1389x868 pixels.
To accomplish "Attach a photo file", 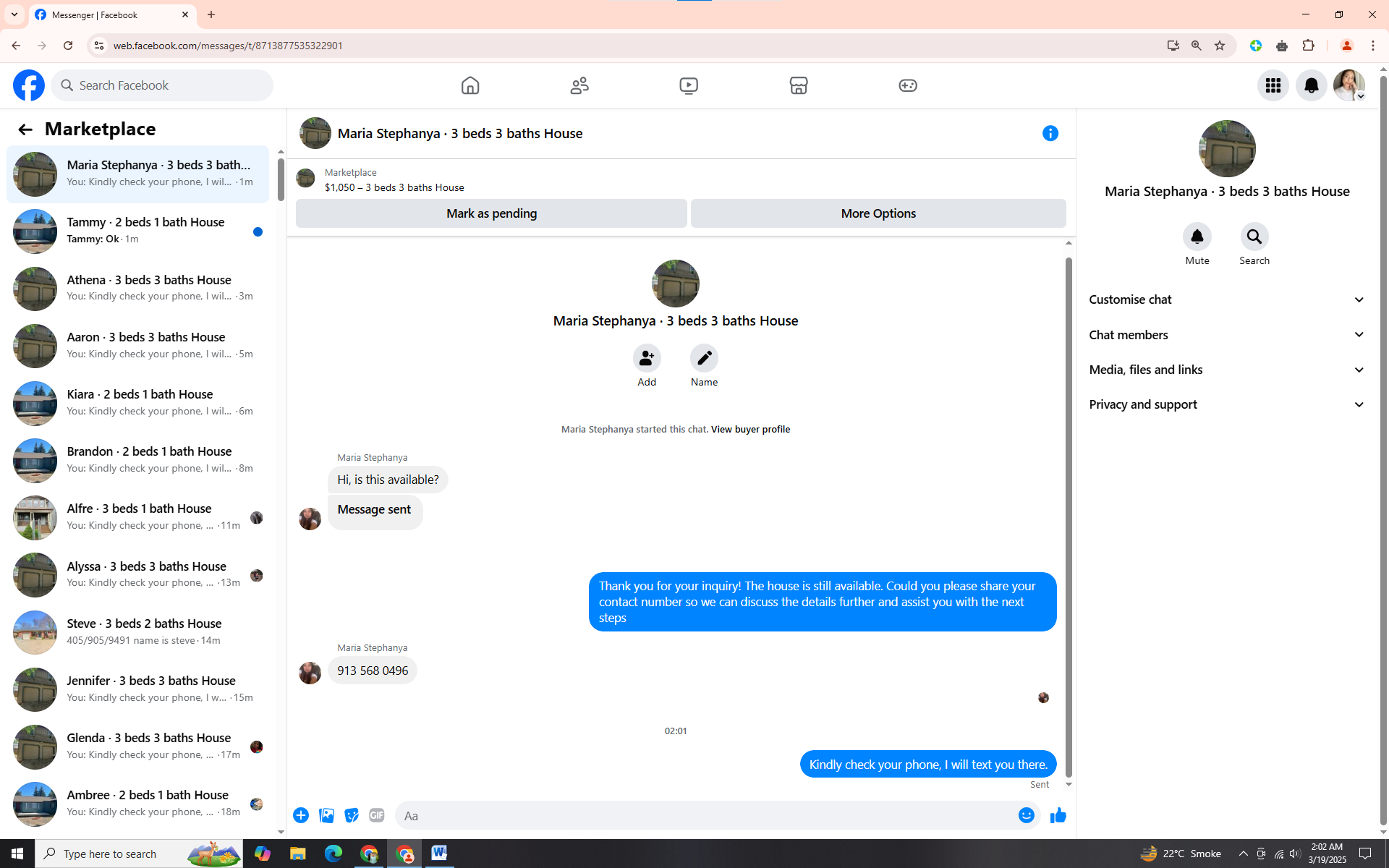I will coord(326,815).
